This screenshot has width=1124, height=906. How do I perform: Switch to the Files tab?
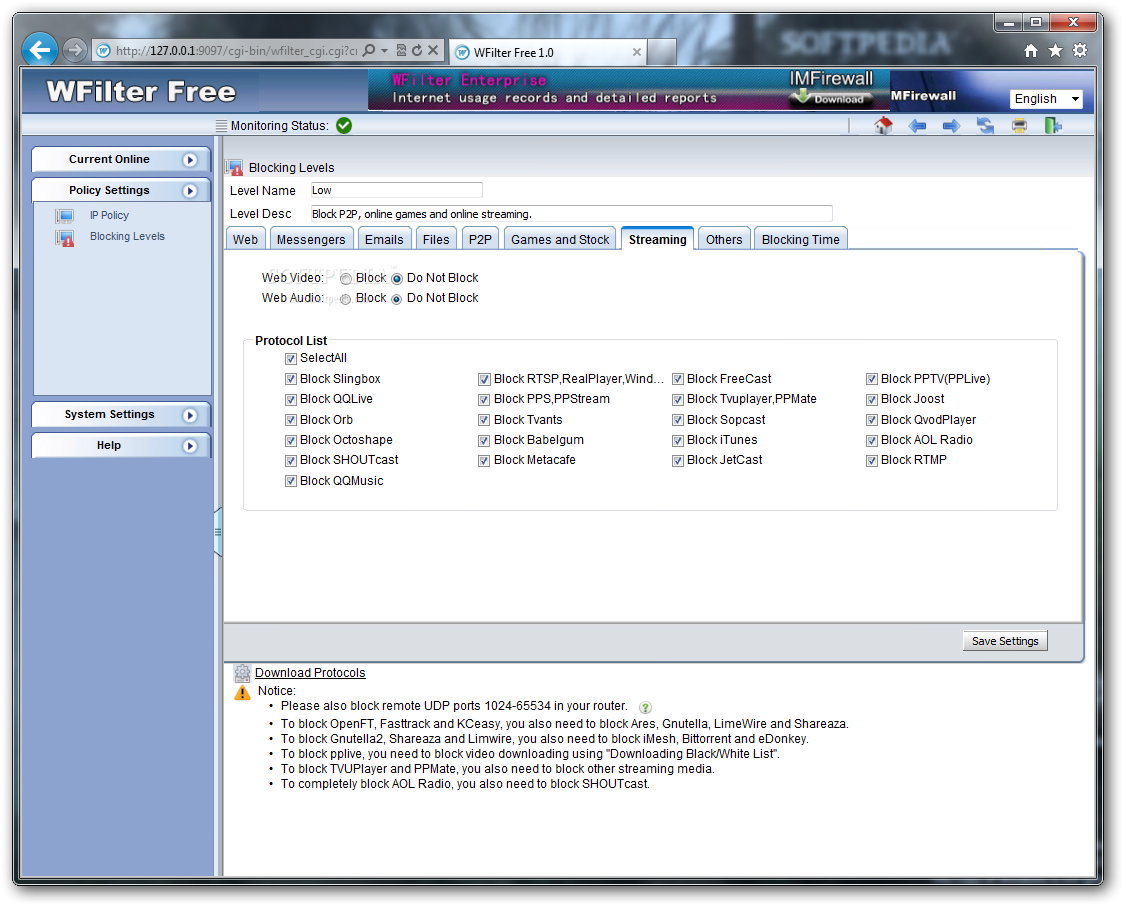tap(436, 239)
